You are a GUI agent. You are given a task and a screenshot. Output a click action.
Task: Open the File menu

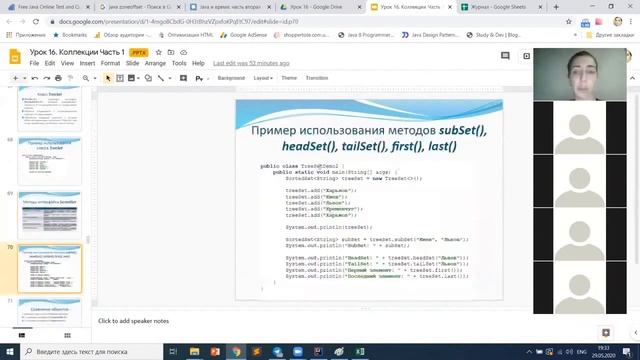[34, 63]
